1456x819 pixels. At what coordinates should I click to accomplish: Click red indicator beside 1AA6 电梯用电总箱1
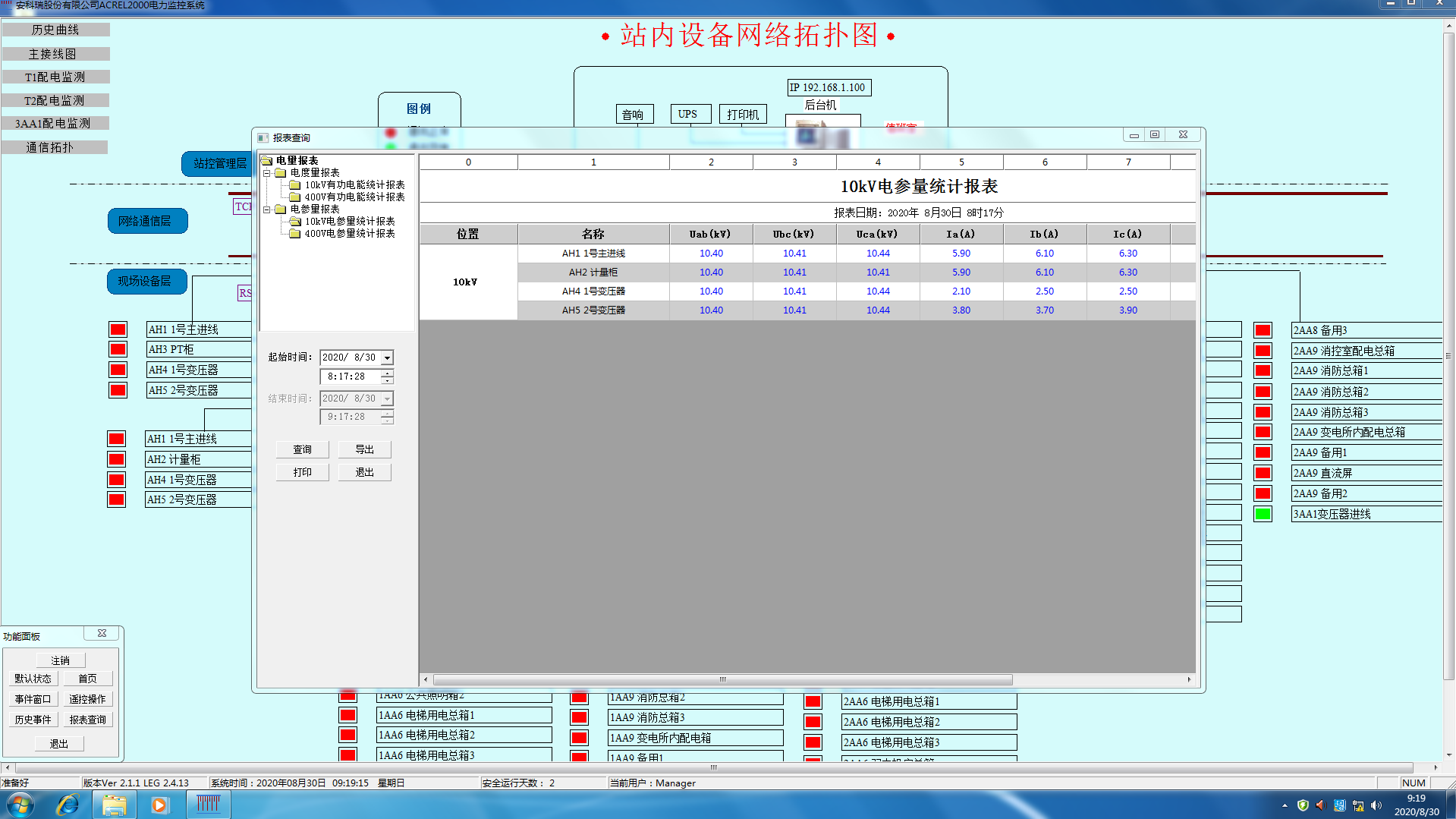click(x=347, y=715)
